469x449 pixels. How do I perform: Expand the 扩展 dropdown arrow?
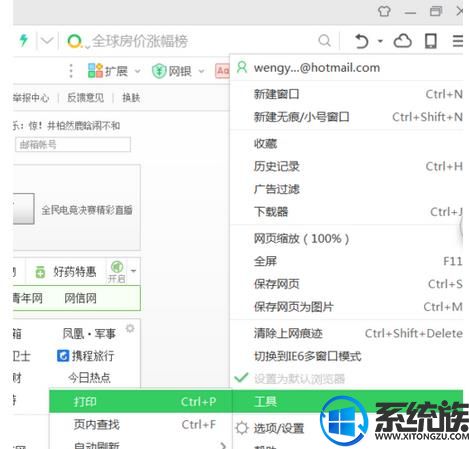pos(137,71)
